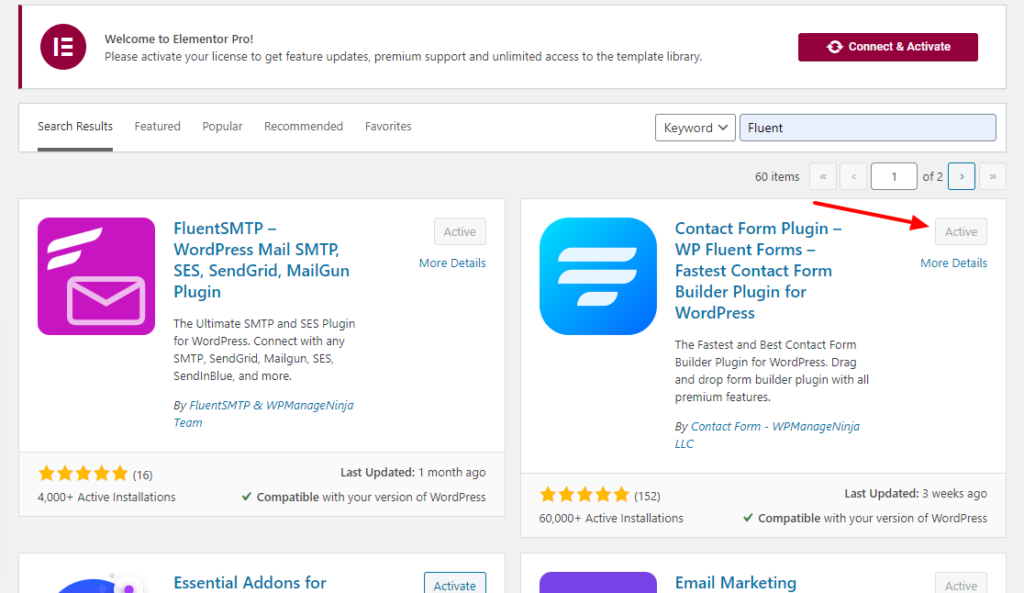Click the current page number field
Screen dimensions: 1024x593
[893, 176]
